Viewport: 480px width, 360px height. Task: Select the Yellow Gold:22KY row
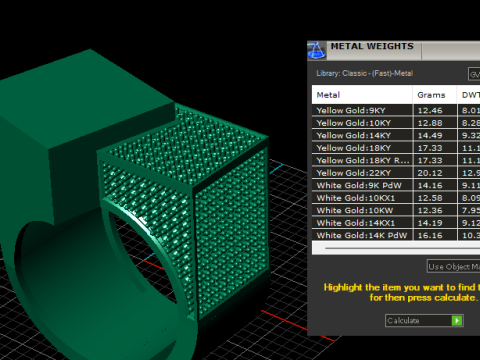396,173
